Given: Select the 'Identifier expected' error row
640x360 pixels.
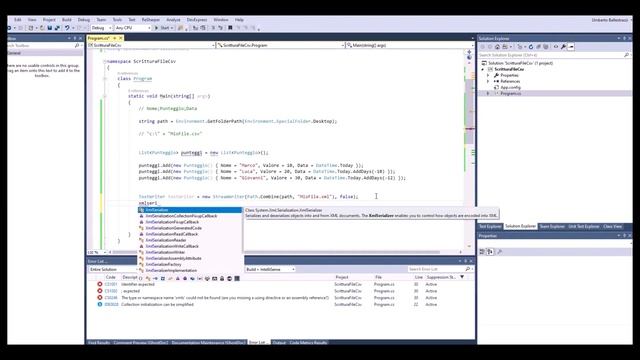Looking at the screenshot, I should click(x=280, y=284).
